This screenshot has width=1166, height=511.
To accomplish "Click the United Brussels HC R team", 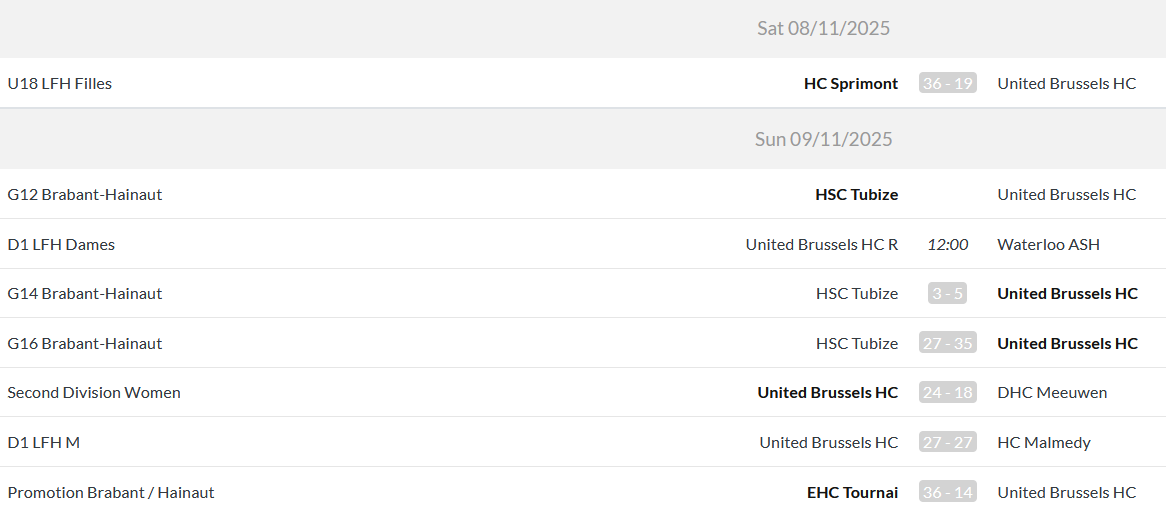I will click(x=821, y=244).
